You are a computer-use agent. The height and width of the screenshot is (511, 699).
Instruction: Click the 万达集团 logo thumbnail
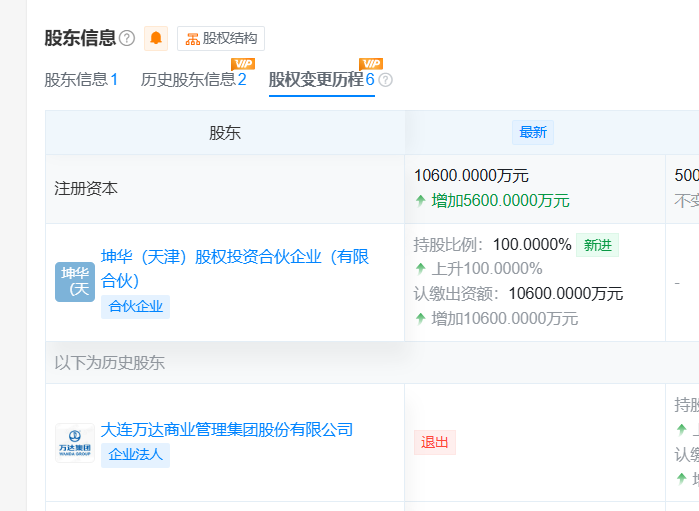(x=75, y=443)
